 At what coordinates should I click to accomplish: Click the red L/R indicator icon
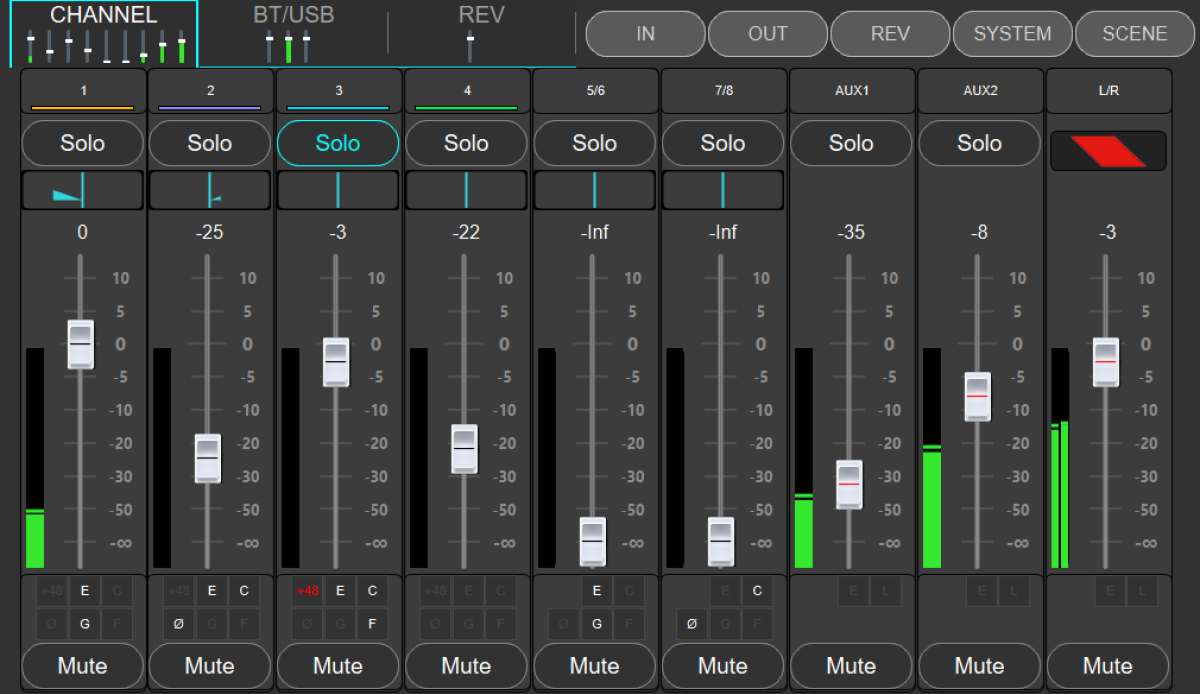1107,151
